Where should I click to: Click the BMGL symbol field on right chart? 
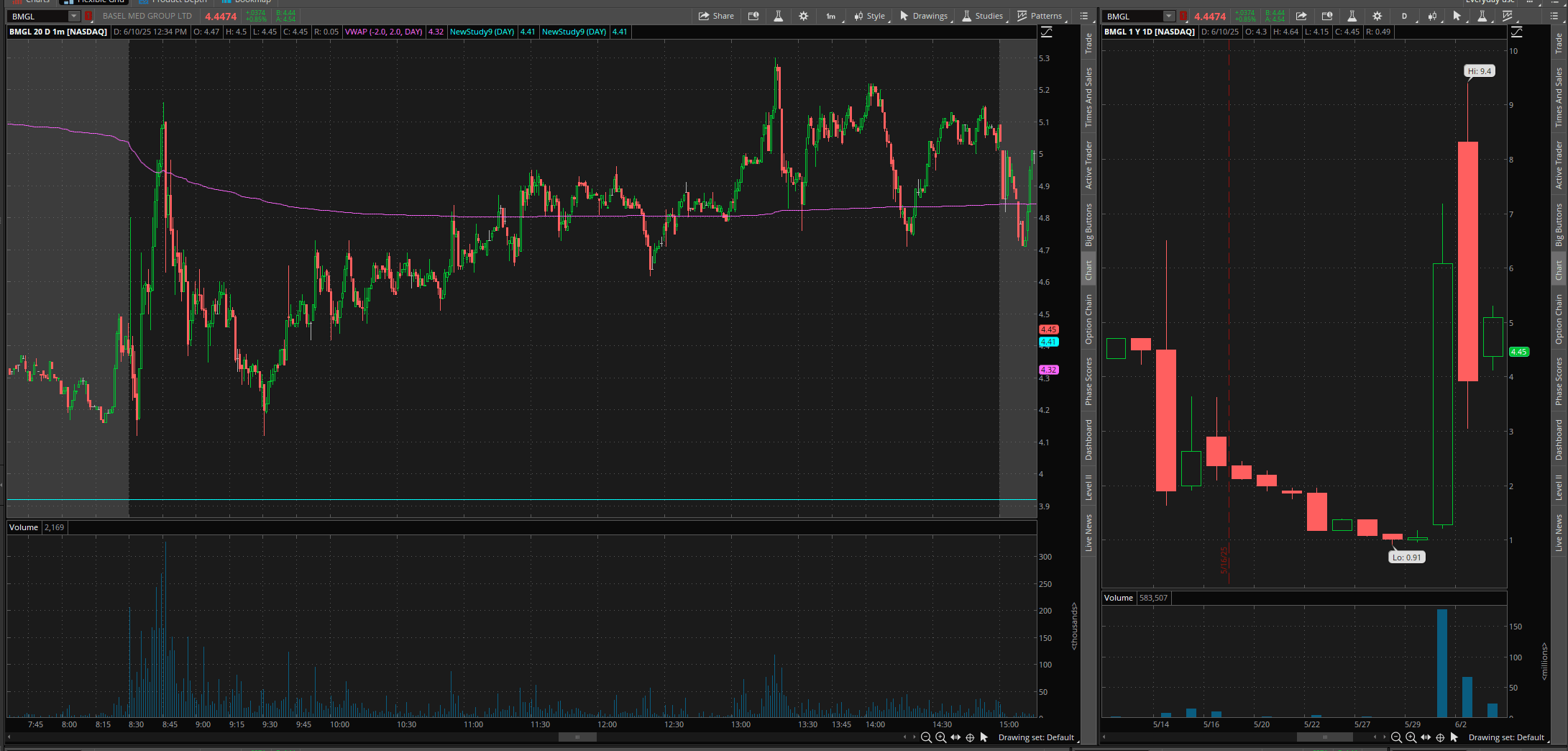1133,16
